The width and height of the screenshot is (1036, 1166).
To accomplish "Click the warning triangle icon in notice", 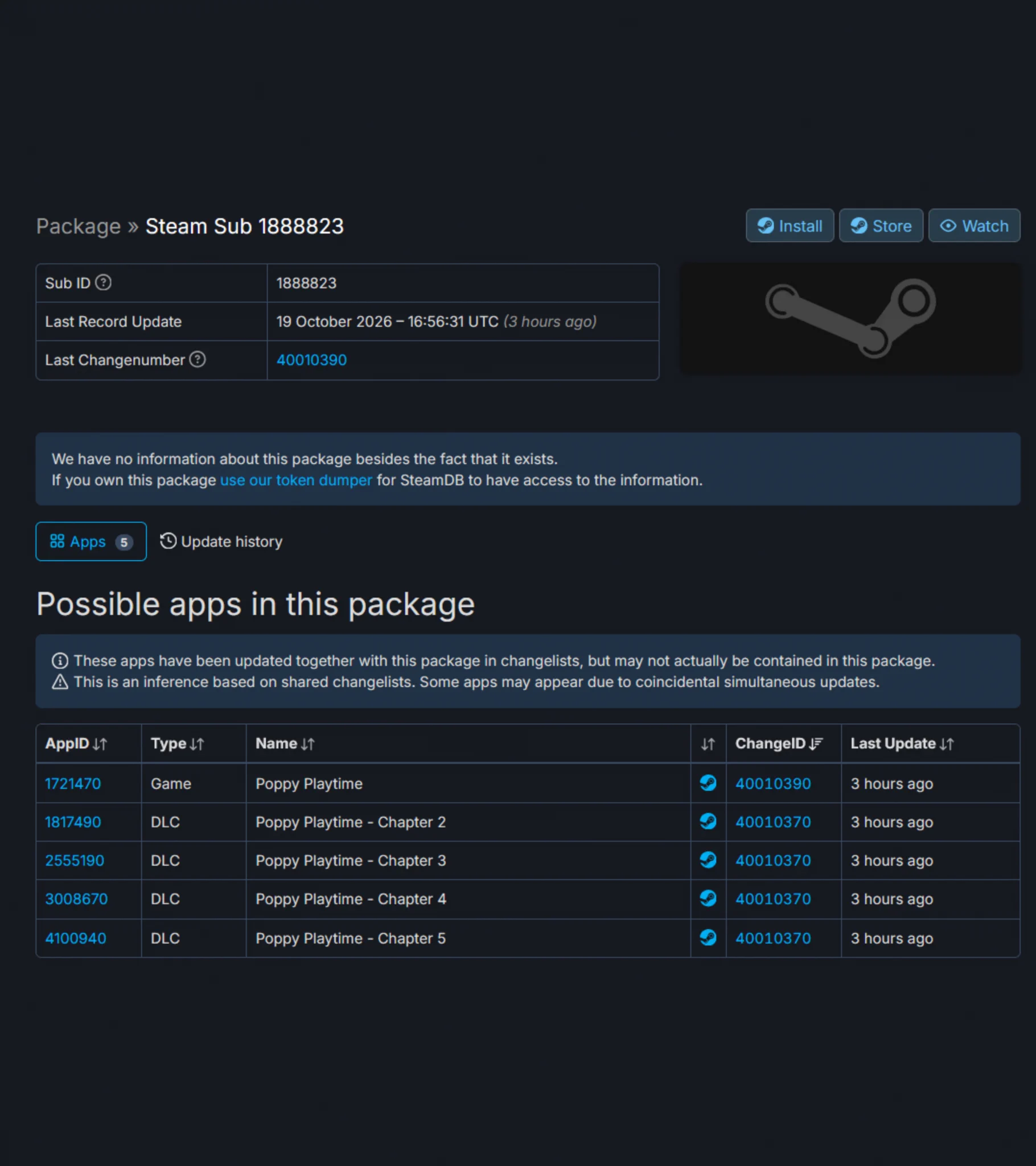I will point(60,682).
